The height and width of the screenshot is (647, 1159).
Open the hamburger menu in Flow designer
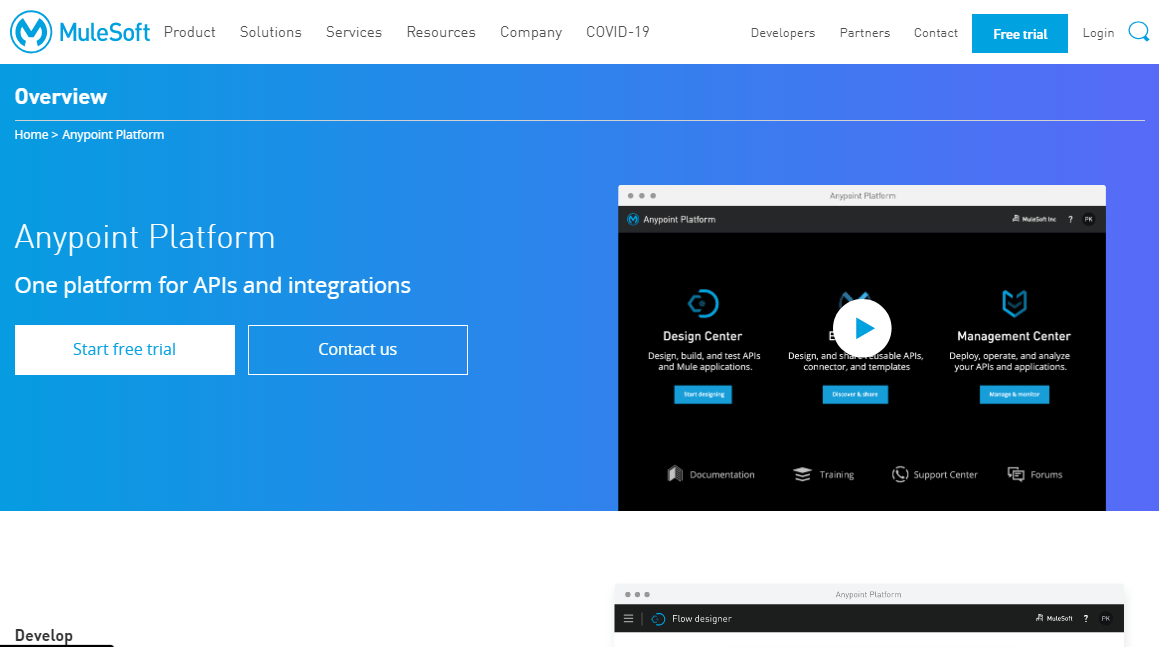[x=628, y=618]
